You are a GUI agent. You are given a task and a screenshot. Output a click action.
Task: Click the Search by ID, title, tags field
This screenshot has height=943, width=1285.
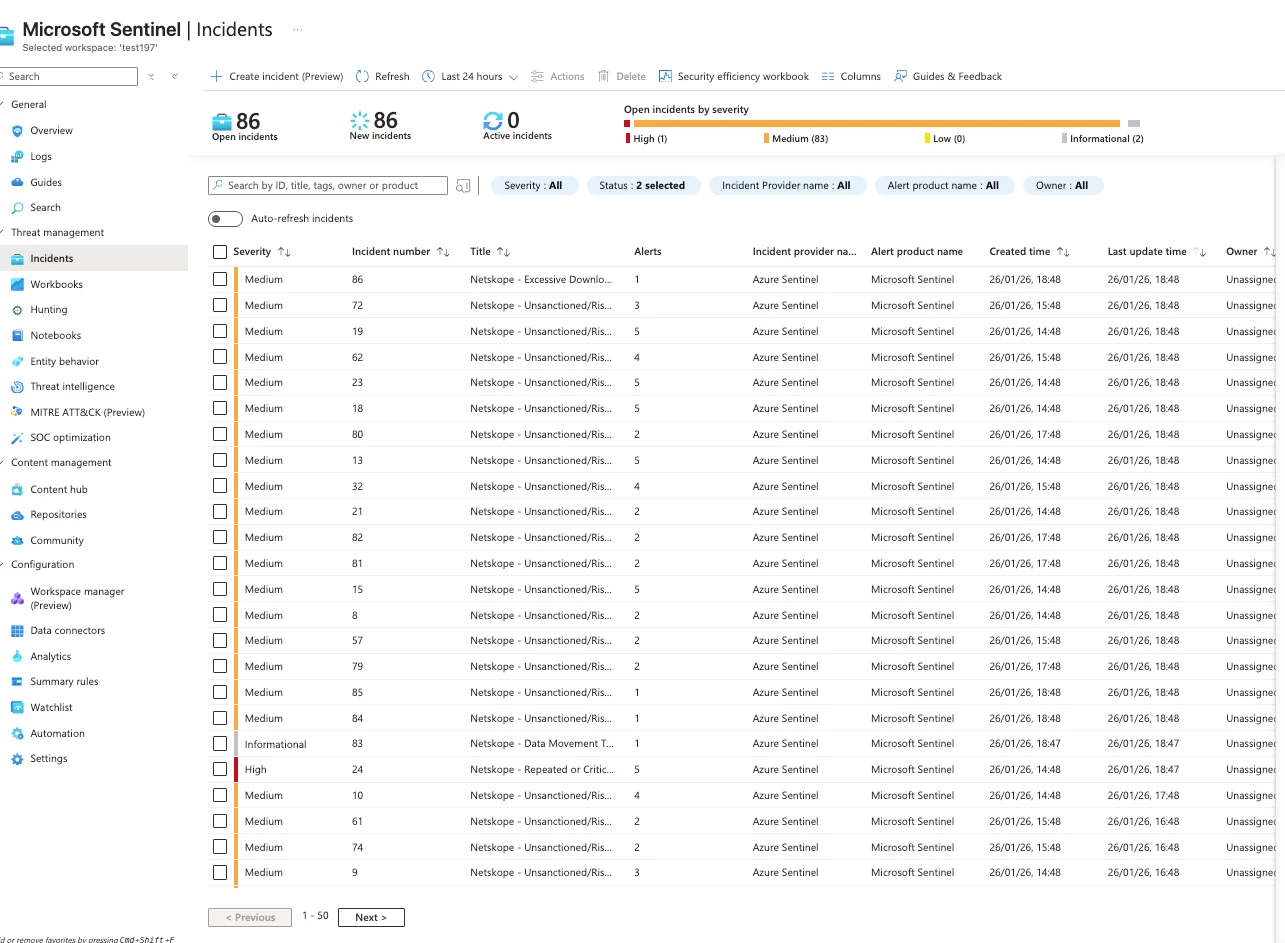click(328, 186)
